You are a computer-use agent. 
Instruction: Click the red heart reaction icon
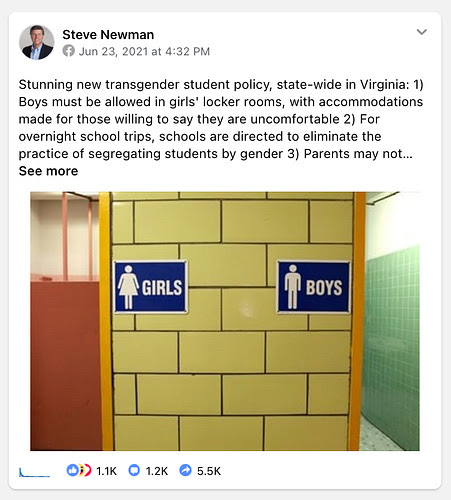click(x=88, y=470)
